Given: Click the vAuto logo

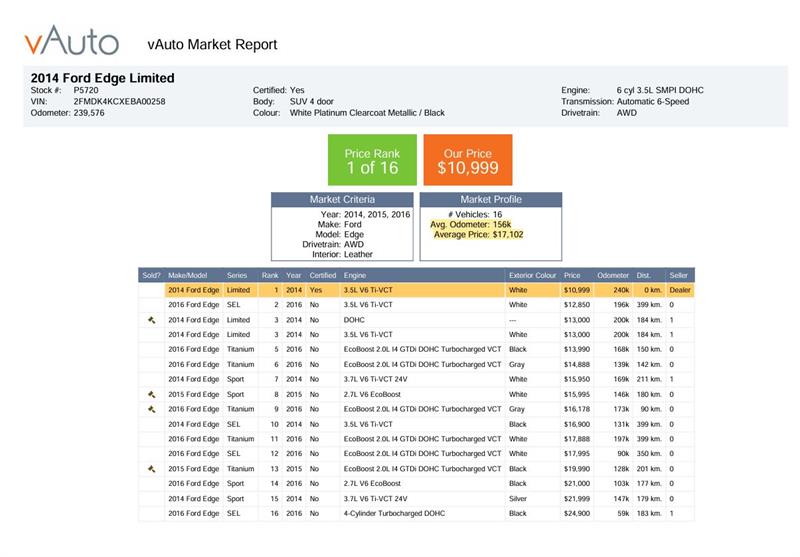Looking at the screenshot, I should click(72, 40).
